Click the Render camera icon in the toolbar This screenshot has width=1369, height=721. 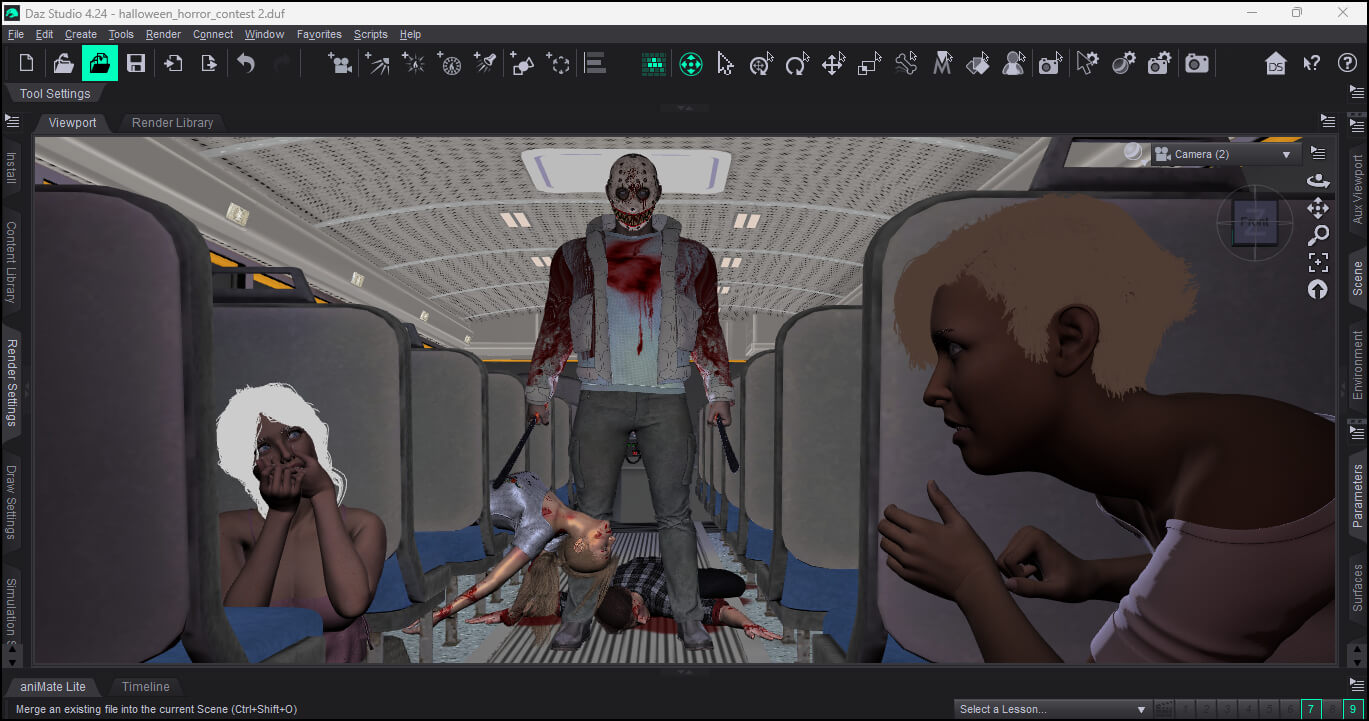pos(1197,64)
